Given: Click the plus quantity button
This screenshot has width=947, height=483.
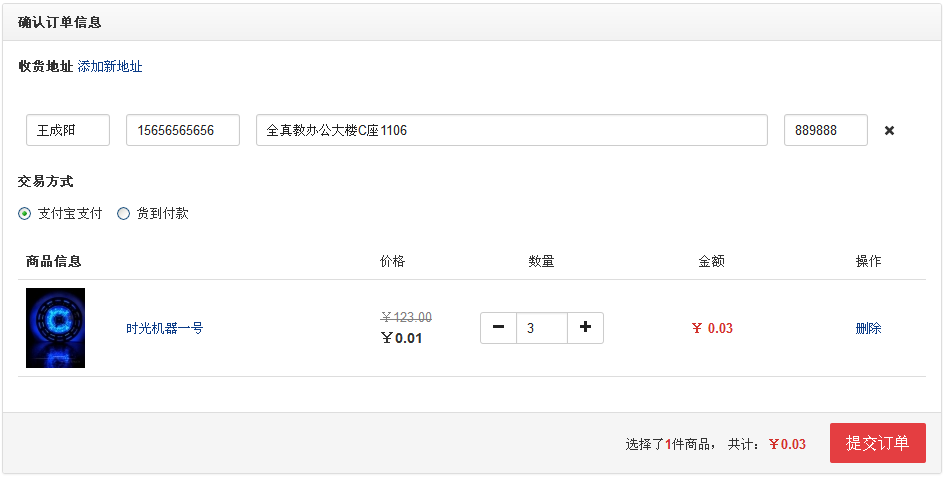Looking at the screenshot, I should click(x=585, y=328).
